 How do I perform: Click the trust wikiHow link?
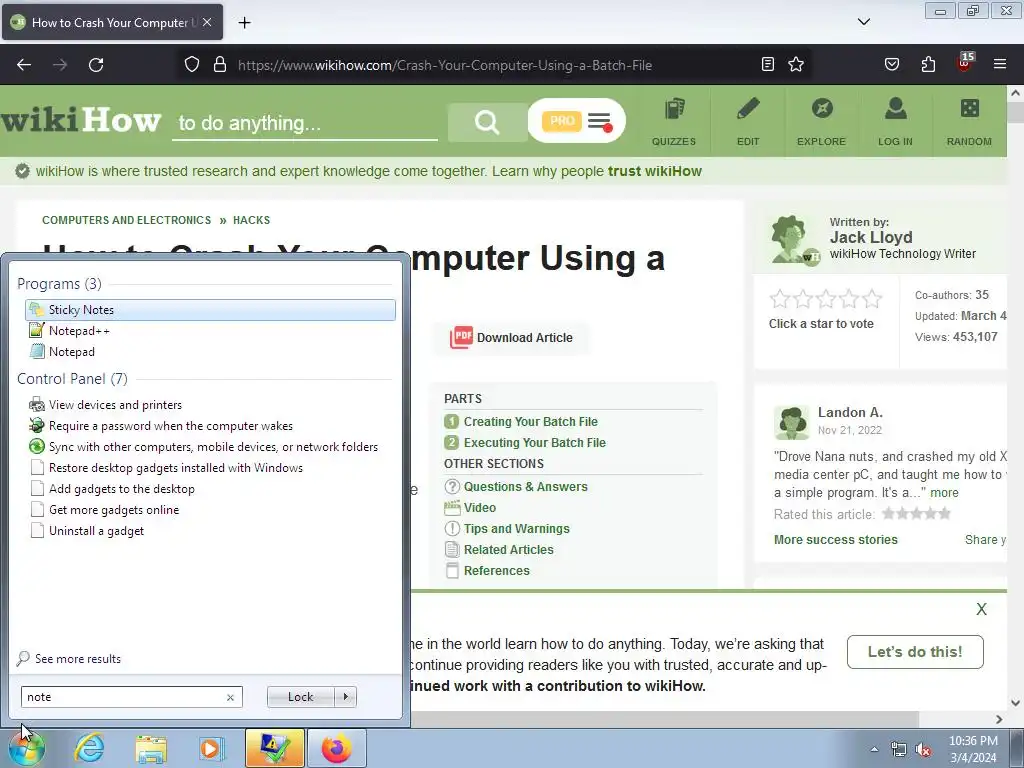tap(654, 171)
